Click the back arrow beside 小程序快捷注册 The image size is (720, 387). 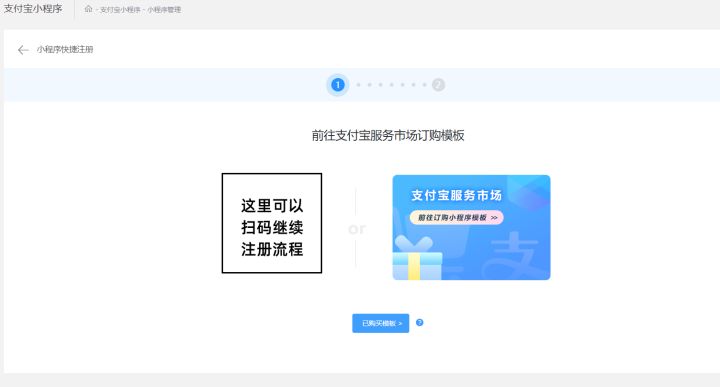coord(23,50)
